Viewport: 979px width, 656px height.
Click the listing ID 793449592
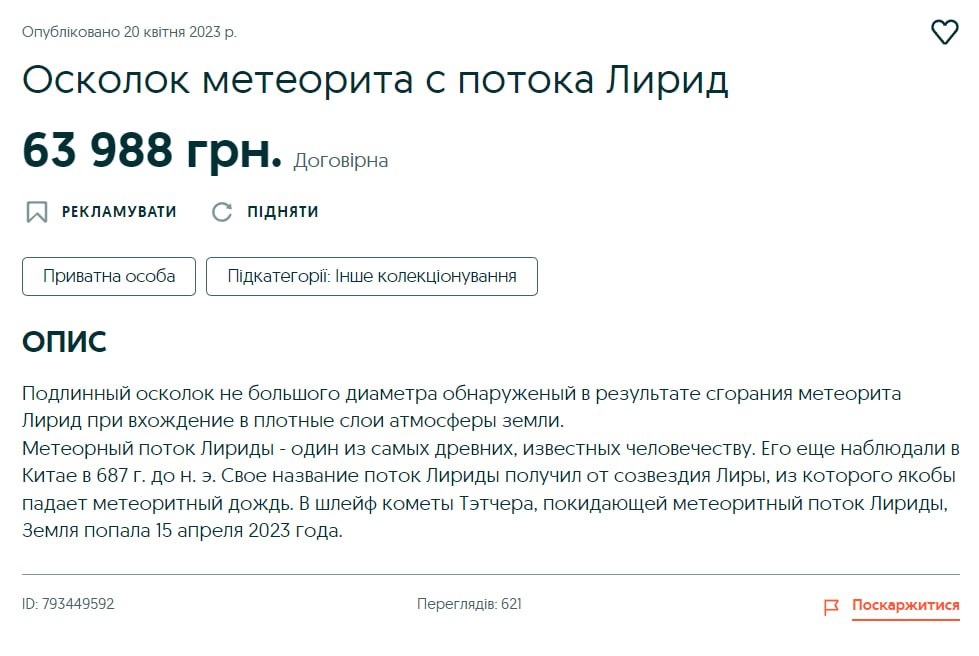tap(68, 604)
